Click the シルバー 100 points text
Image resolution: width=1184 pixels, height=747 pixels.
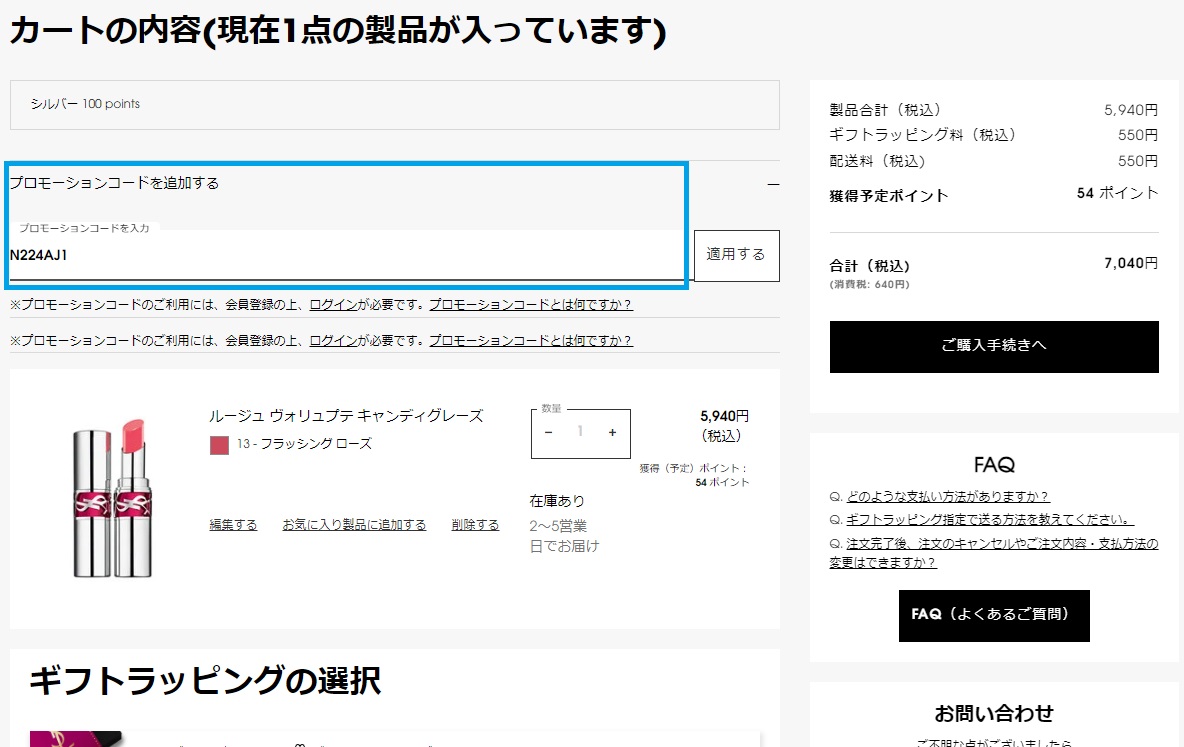85,104
